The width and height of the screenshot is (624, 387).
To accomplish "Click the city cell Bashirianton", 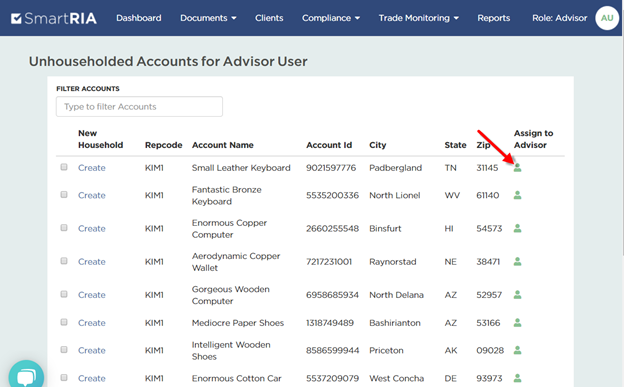I will [394, 322].
